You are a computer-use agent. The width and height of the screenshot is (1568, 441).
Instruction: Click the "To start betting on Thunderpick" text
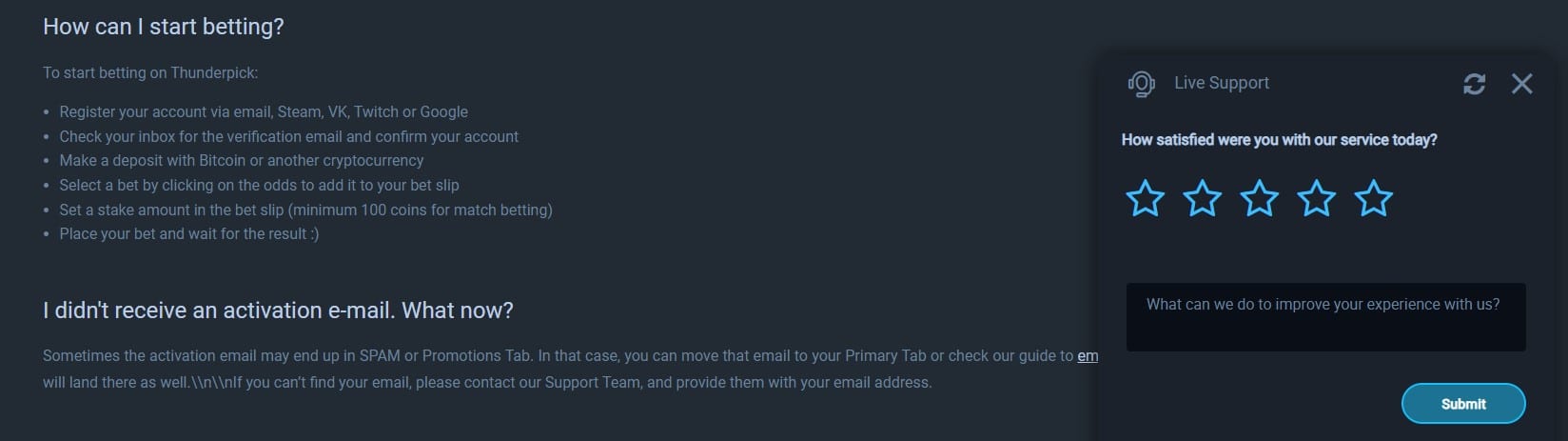pos(150,72)
